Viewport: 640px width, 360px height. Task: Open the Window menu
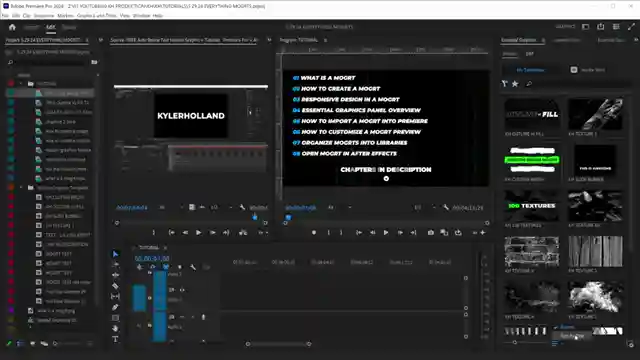pyautogui.click(x=141, y=16)
